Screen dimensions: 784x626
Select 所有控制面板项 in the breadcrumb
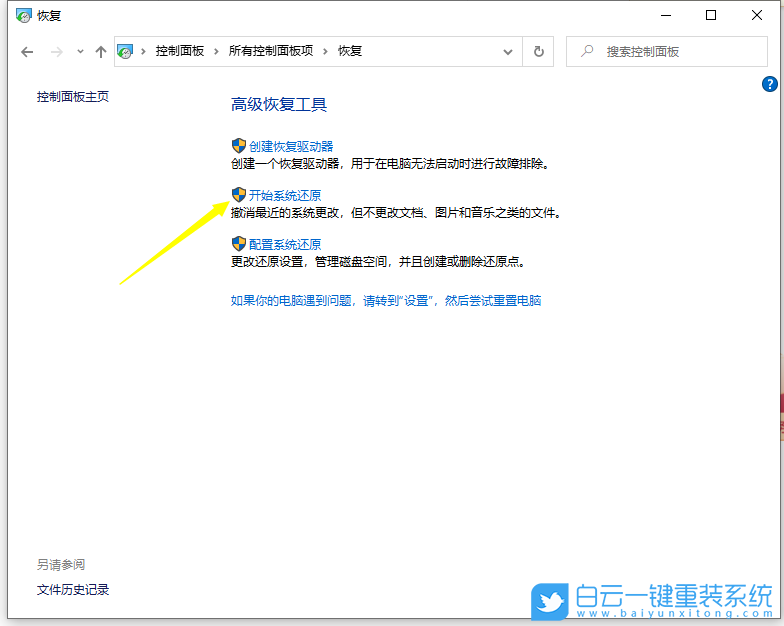click(271, 51)
